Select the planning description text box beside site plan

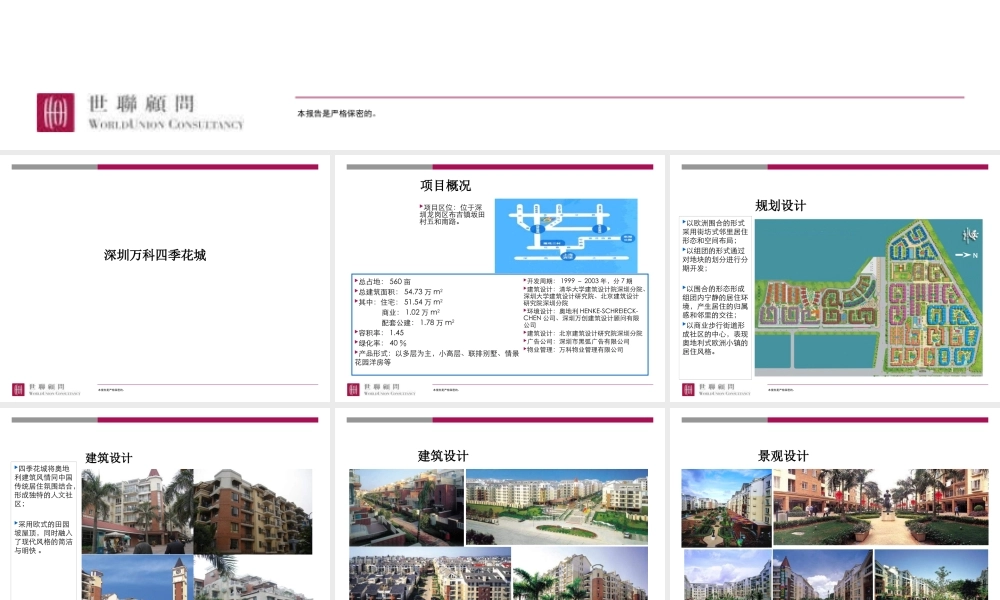(715, 288)
